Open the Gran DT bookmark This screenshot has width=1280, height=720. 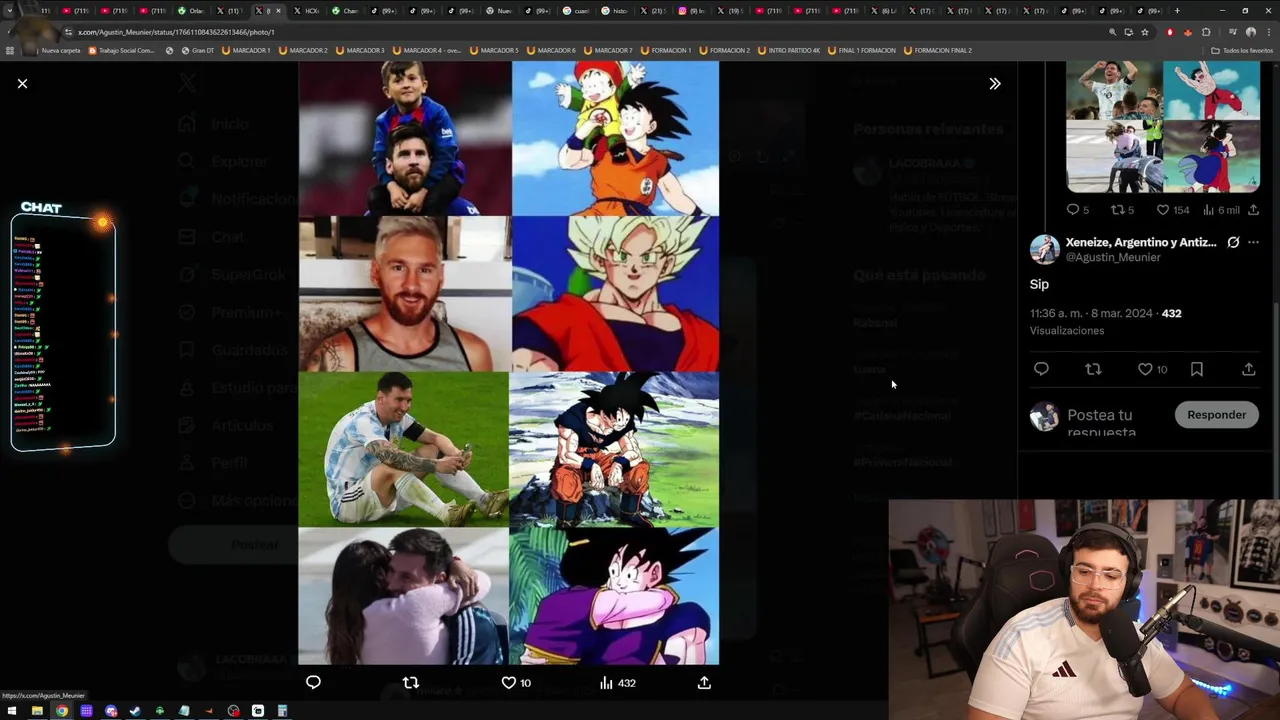pyautogui.click(x=196, y=50)
